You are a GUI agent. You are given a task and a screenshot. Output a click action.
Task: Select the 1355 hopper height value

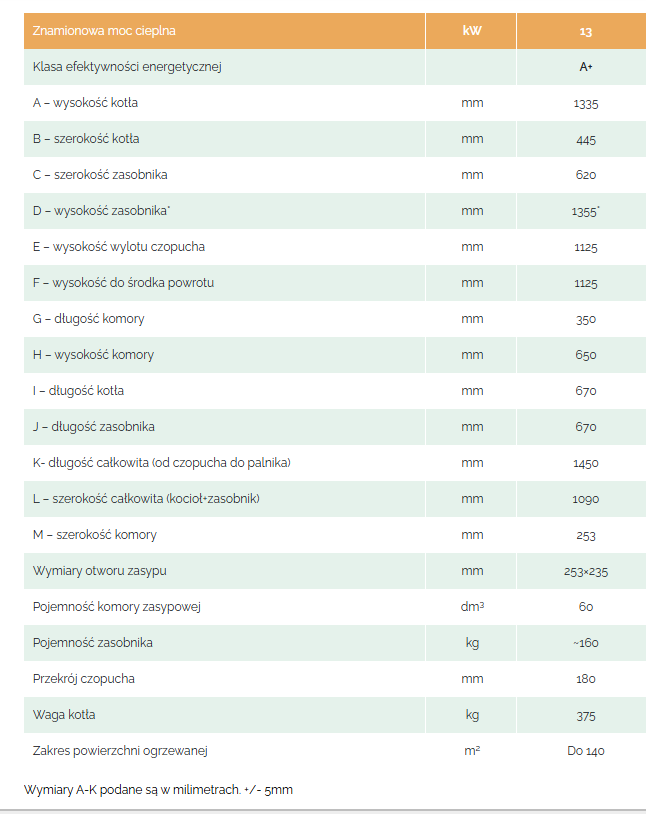coord(586,211)
